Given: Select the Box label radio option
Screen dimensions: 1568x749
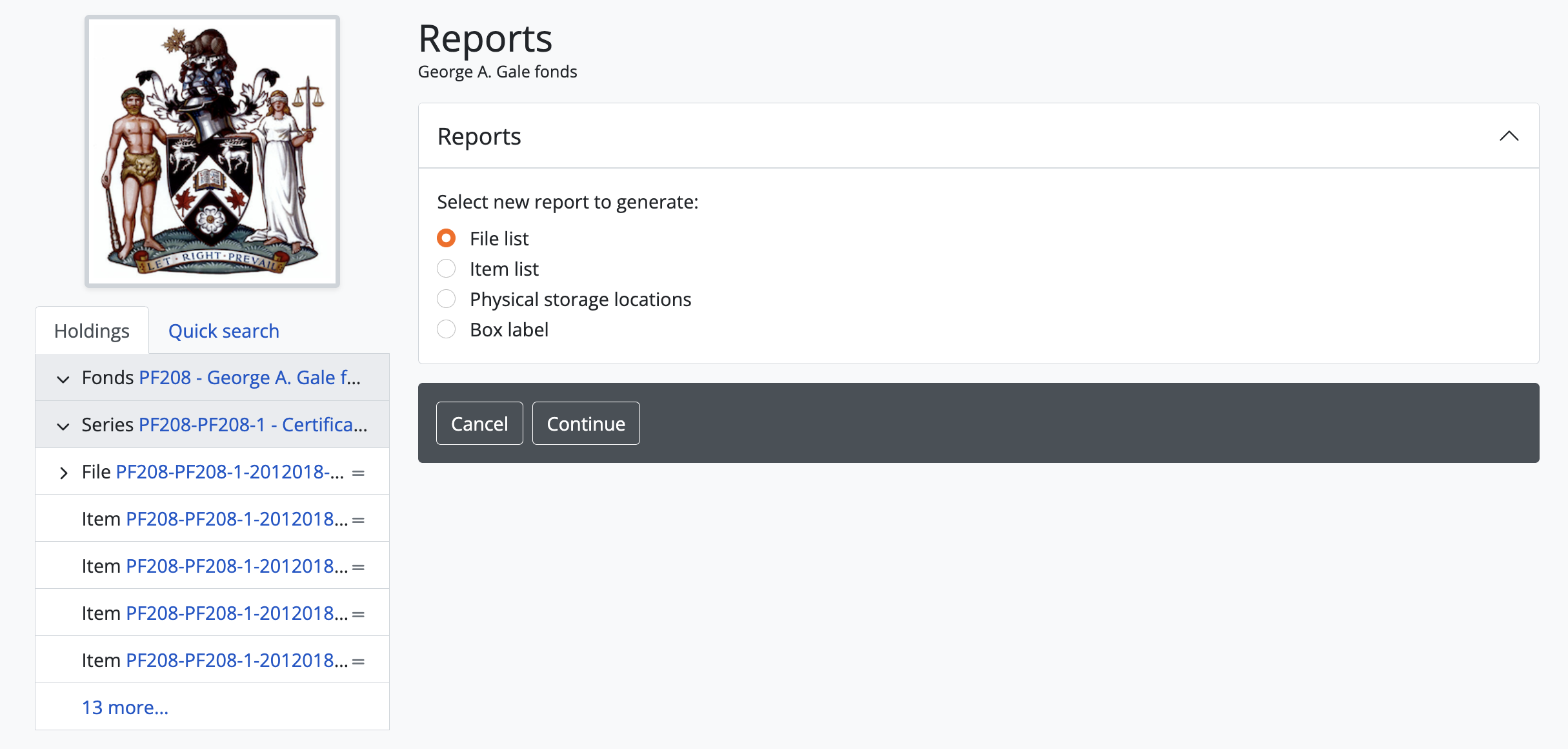Looking at the screenshot, I should pyautogui.click(x=447, y=329).
